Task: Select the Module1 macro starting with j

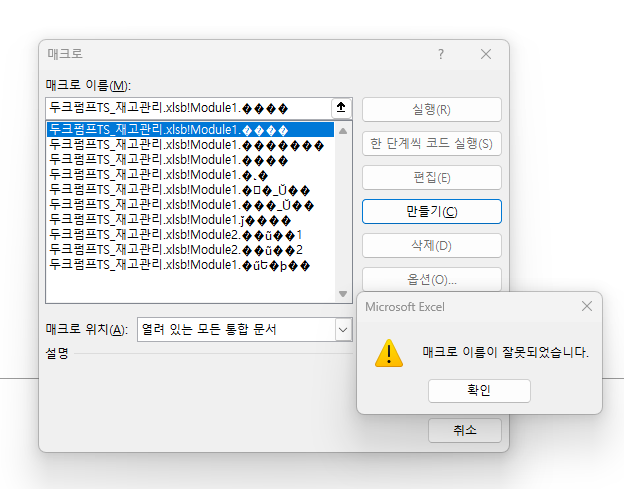Action: tap(190, 220)
